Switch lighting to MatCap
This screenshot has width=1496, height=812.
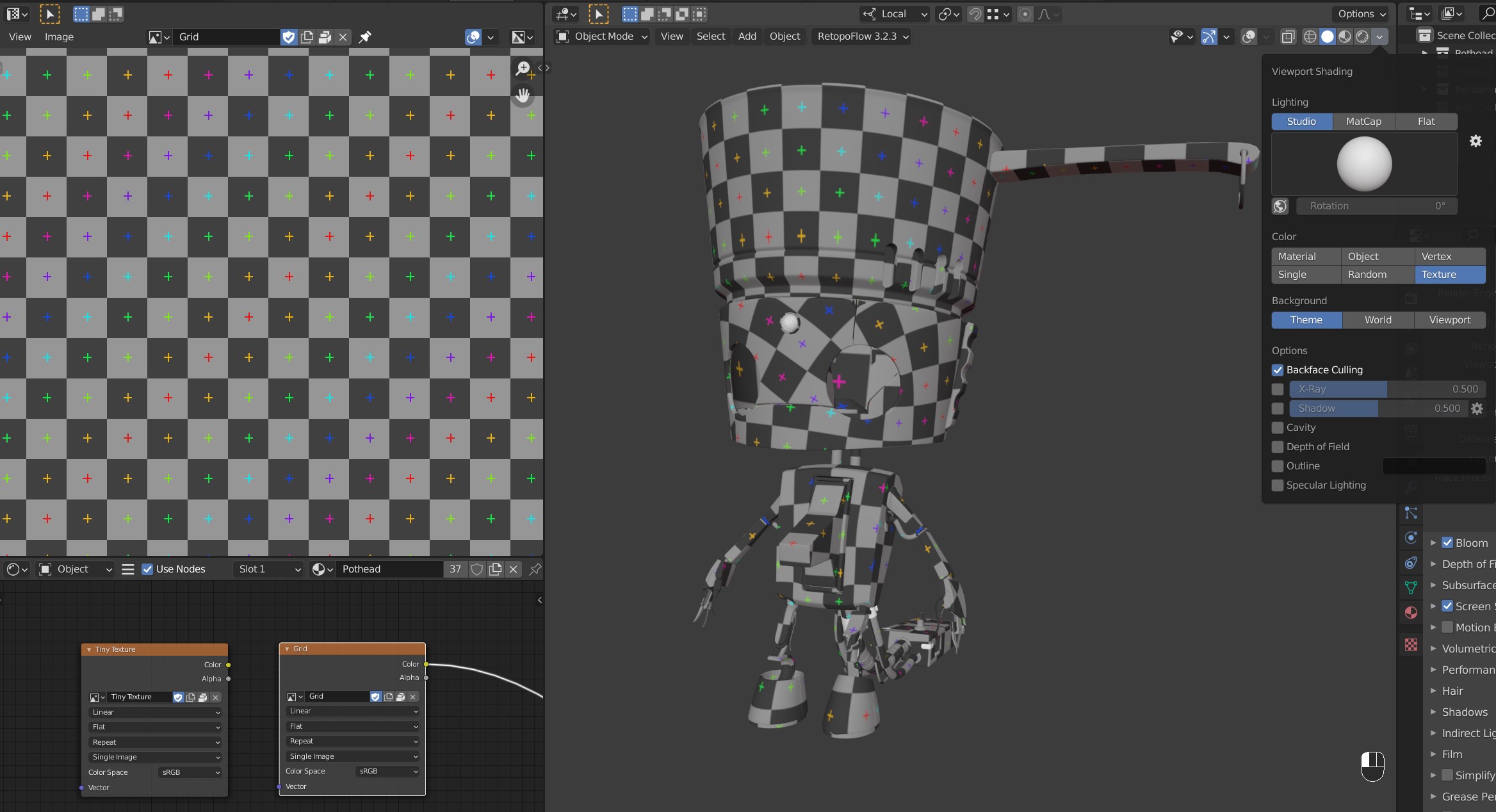pos(1363,121)
